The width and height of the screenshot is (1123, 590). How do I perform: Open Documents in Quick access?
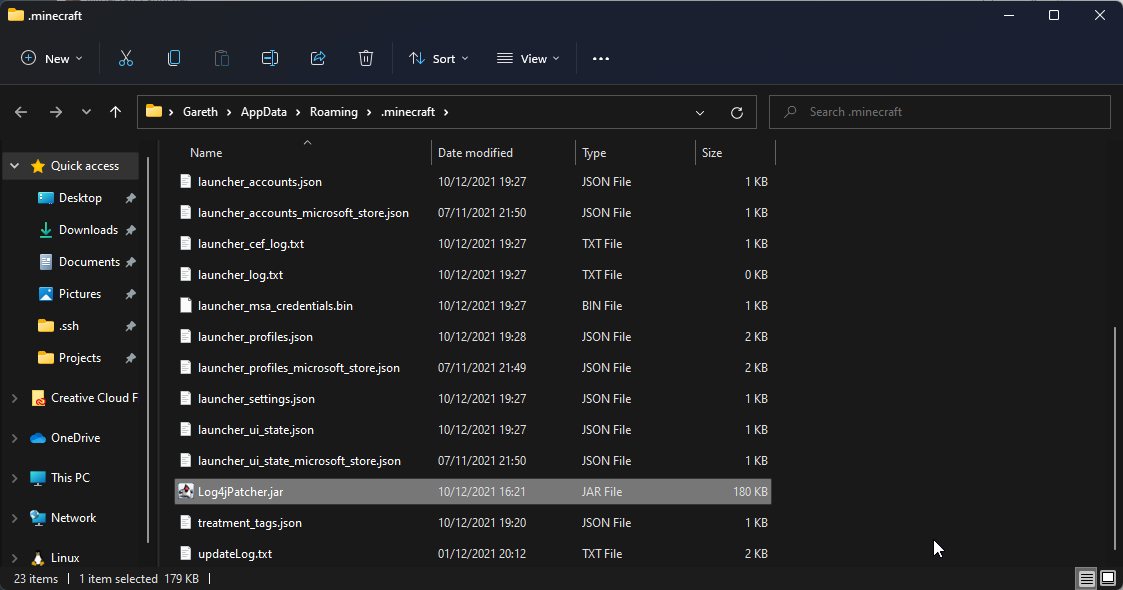point(89,262)
